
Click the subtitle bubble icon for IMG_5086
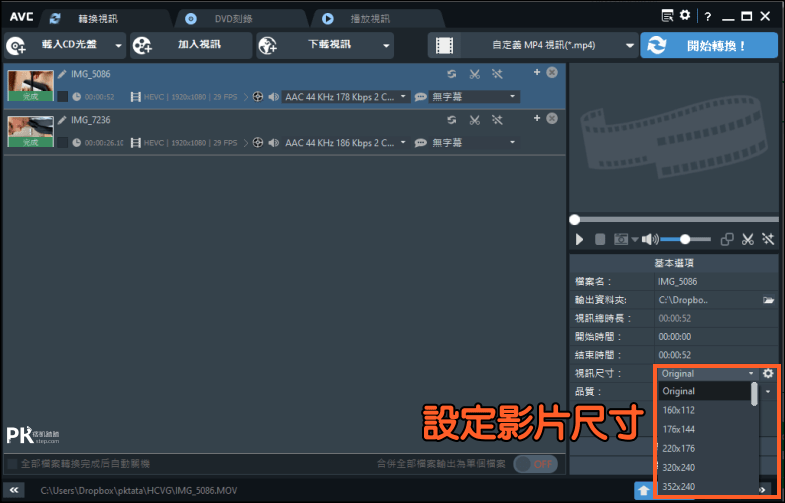pos(421,97)
